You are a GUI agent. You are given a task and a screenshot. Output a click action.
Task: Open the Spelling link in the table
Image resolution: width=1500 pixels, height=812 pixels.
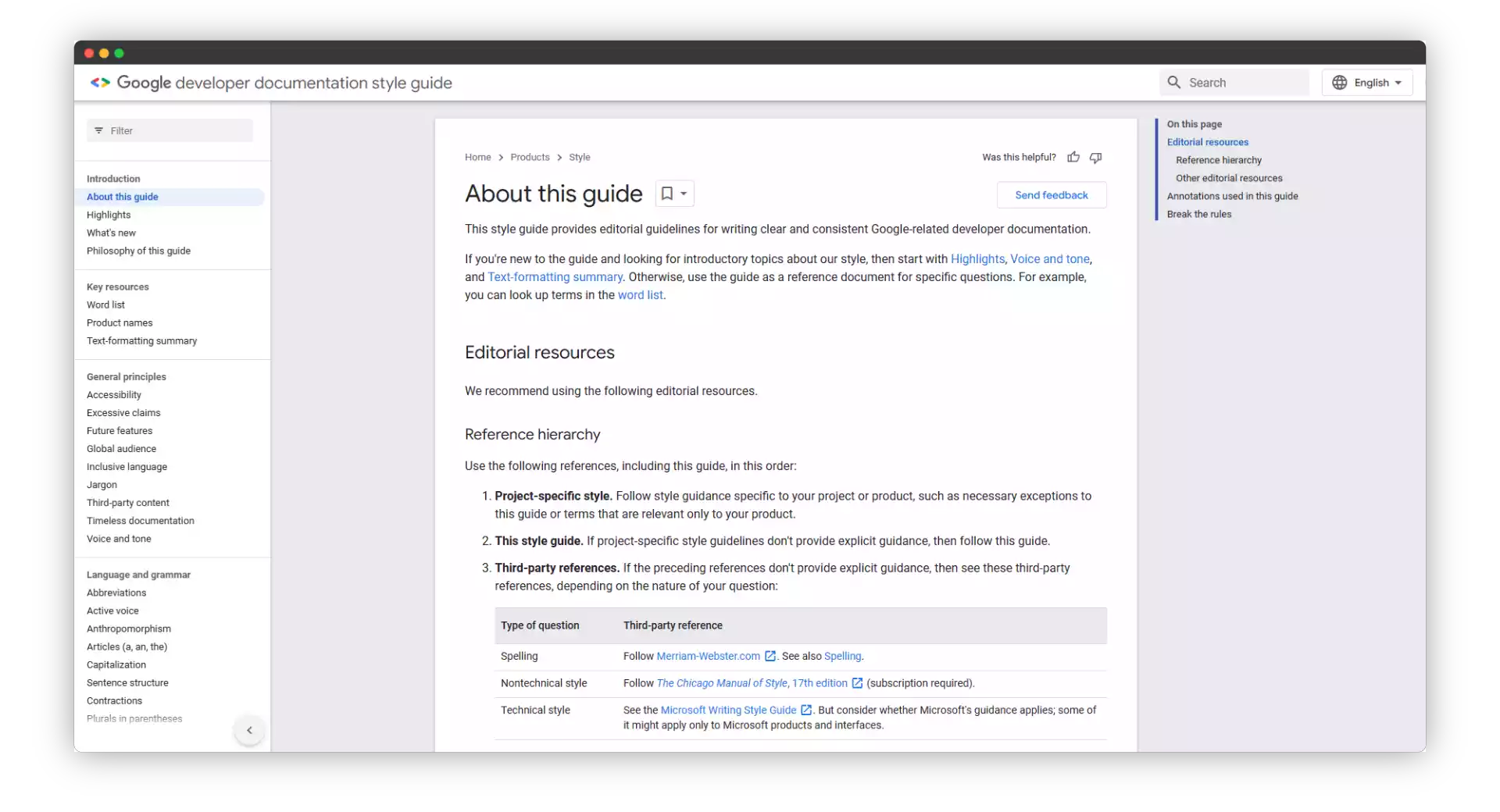point(842,656)
